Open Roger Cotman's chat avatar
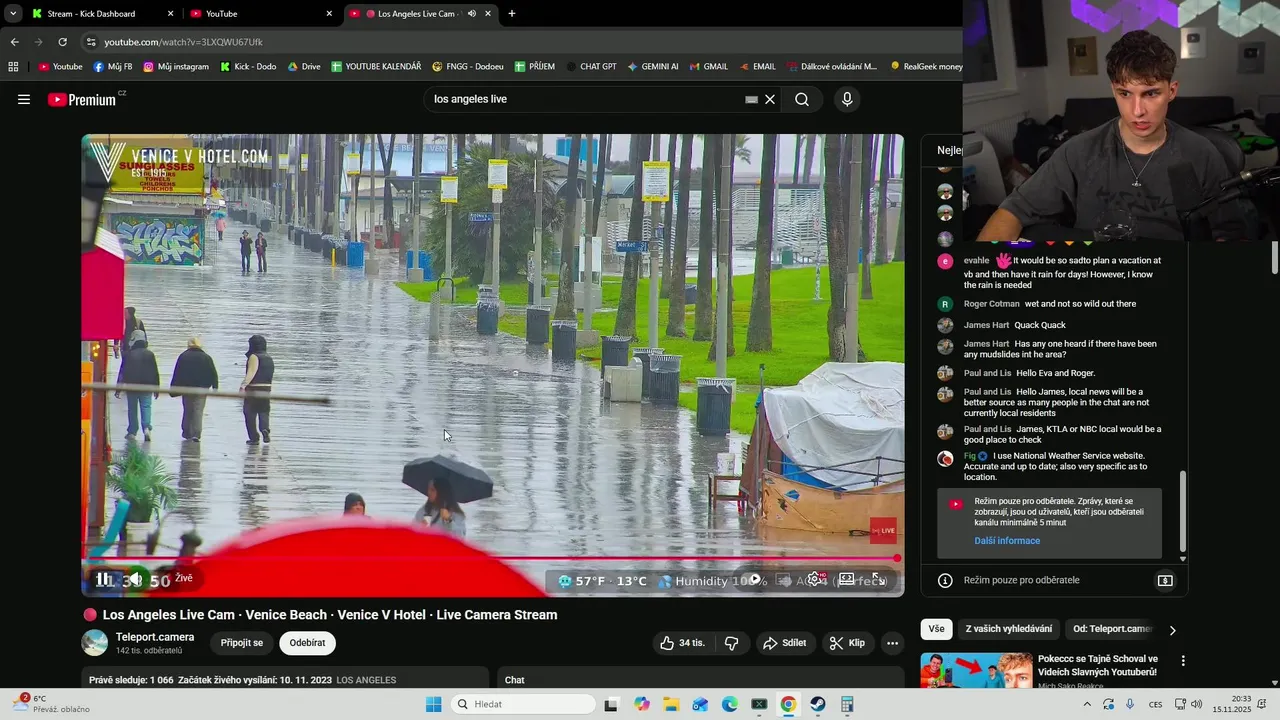The width and height of the screenshot is (1280, 720). click(945, 304)
